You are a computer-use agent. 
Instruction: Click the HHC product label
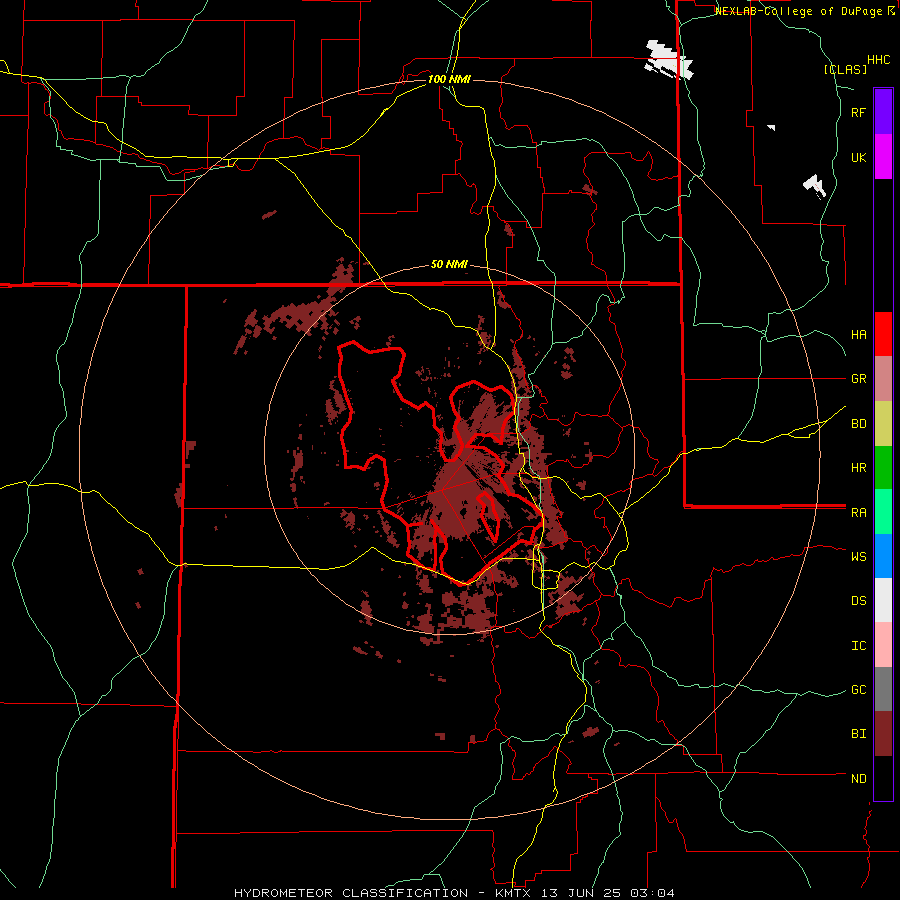pyautogui.click(x=879, y=60)
